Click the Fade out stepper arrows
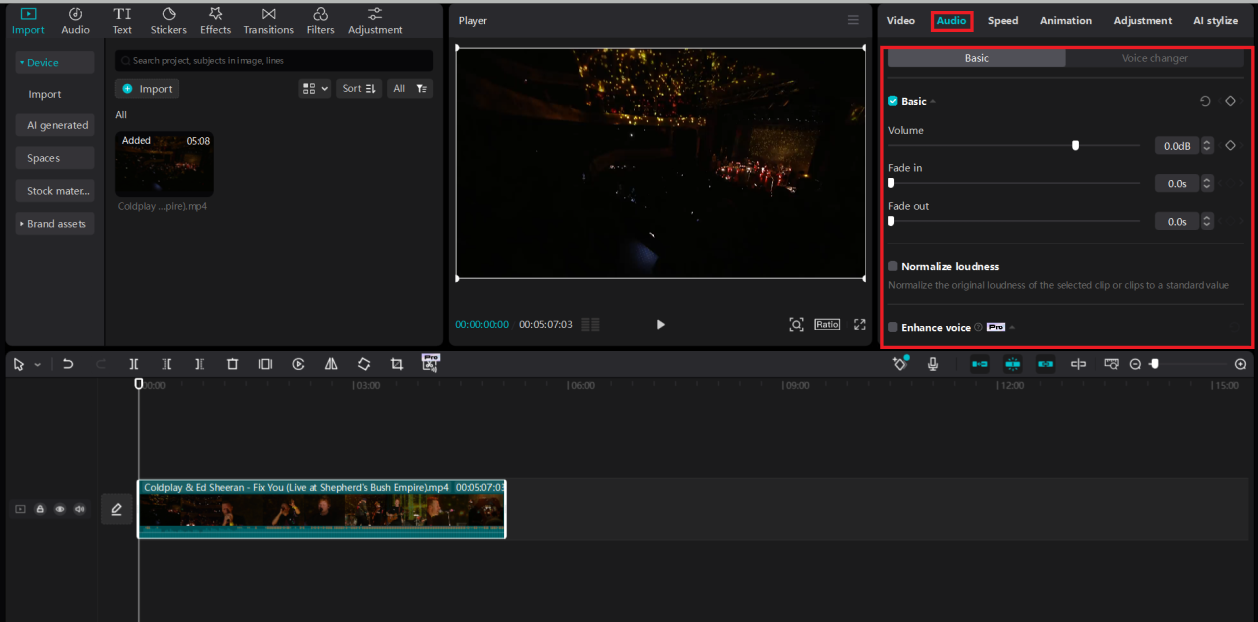 click(x=1207, y=222)
